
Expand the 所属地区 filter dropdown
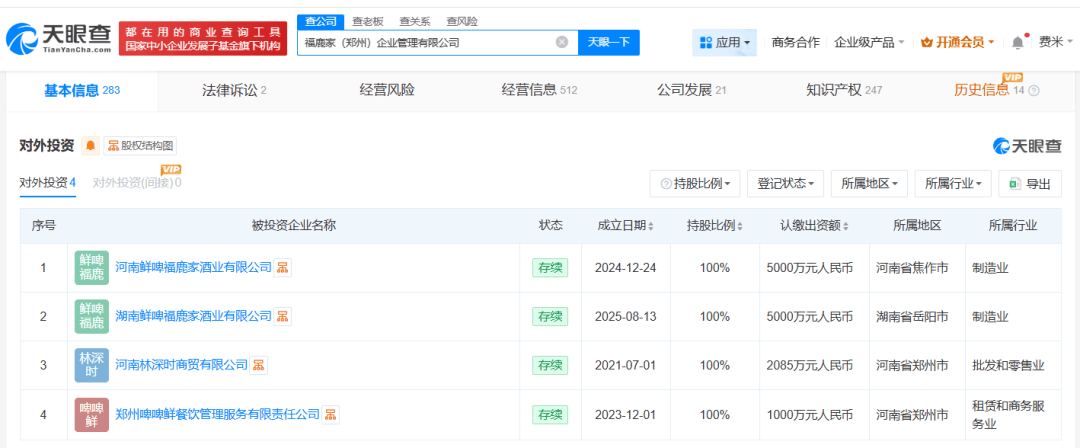pyautogui.click(x=868, y=184)
